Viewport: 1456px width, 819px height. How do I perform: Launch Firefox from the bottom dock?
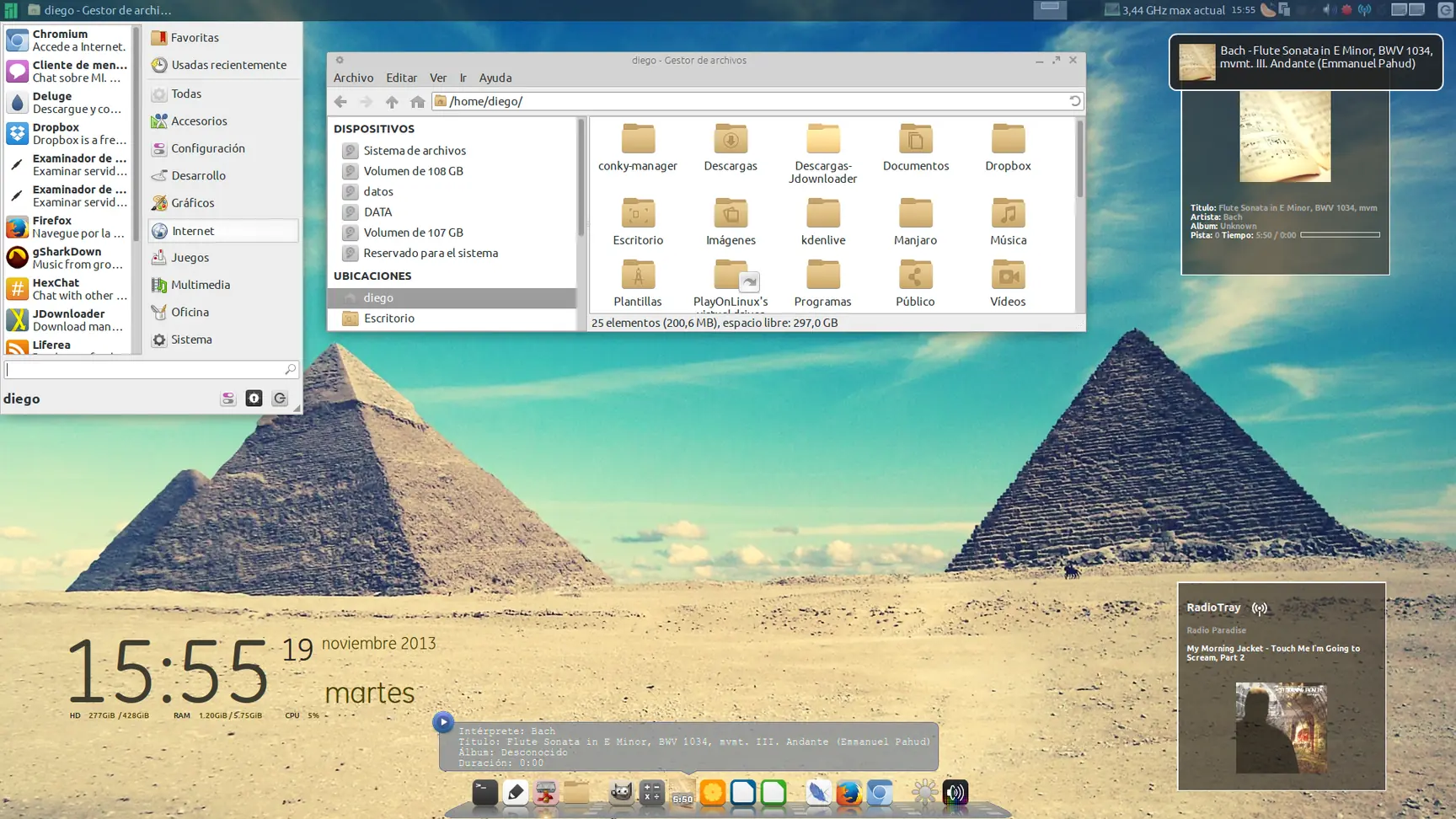coord(848,792)
